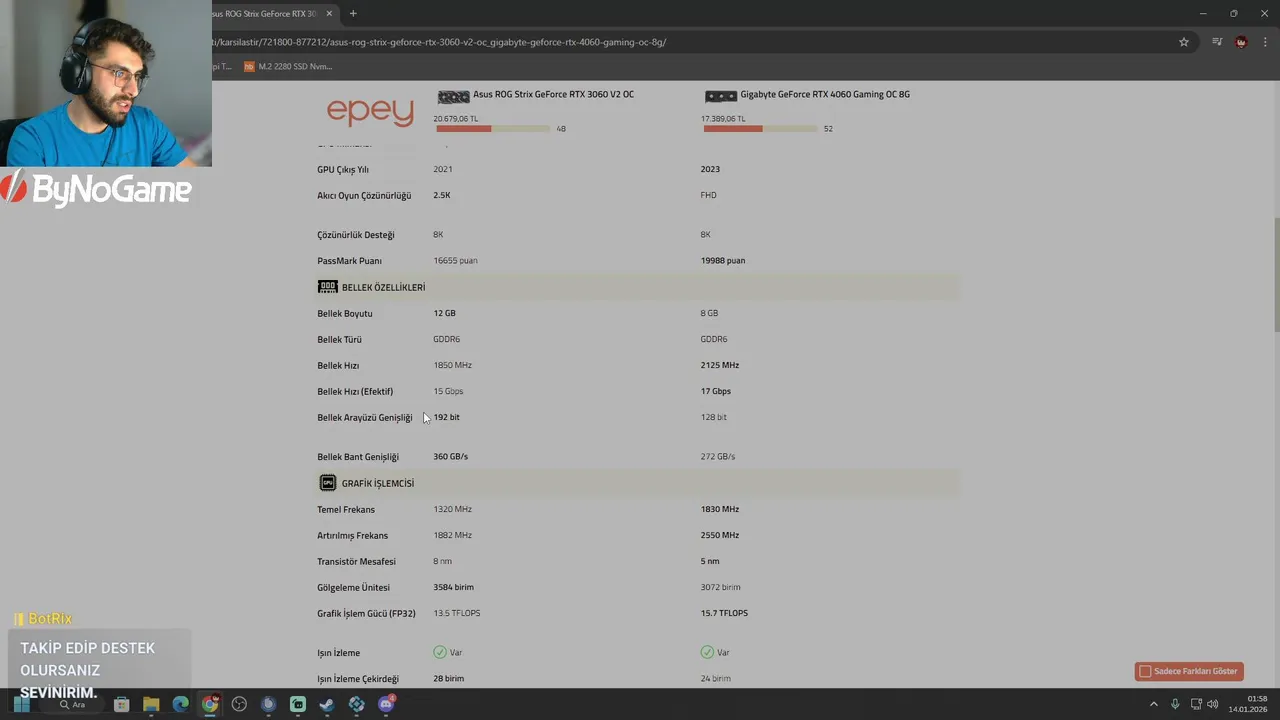Open Steam from the taskbar
This screenshot has height=720, width=1280.
click(x=327, y=704)
